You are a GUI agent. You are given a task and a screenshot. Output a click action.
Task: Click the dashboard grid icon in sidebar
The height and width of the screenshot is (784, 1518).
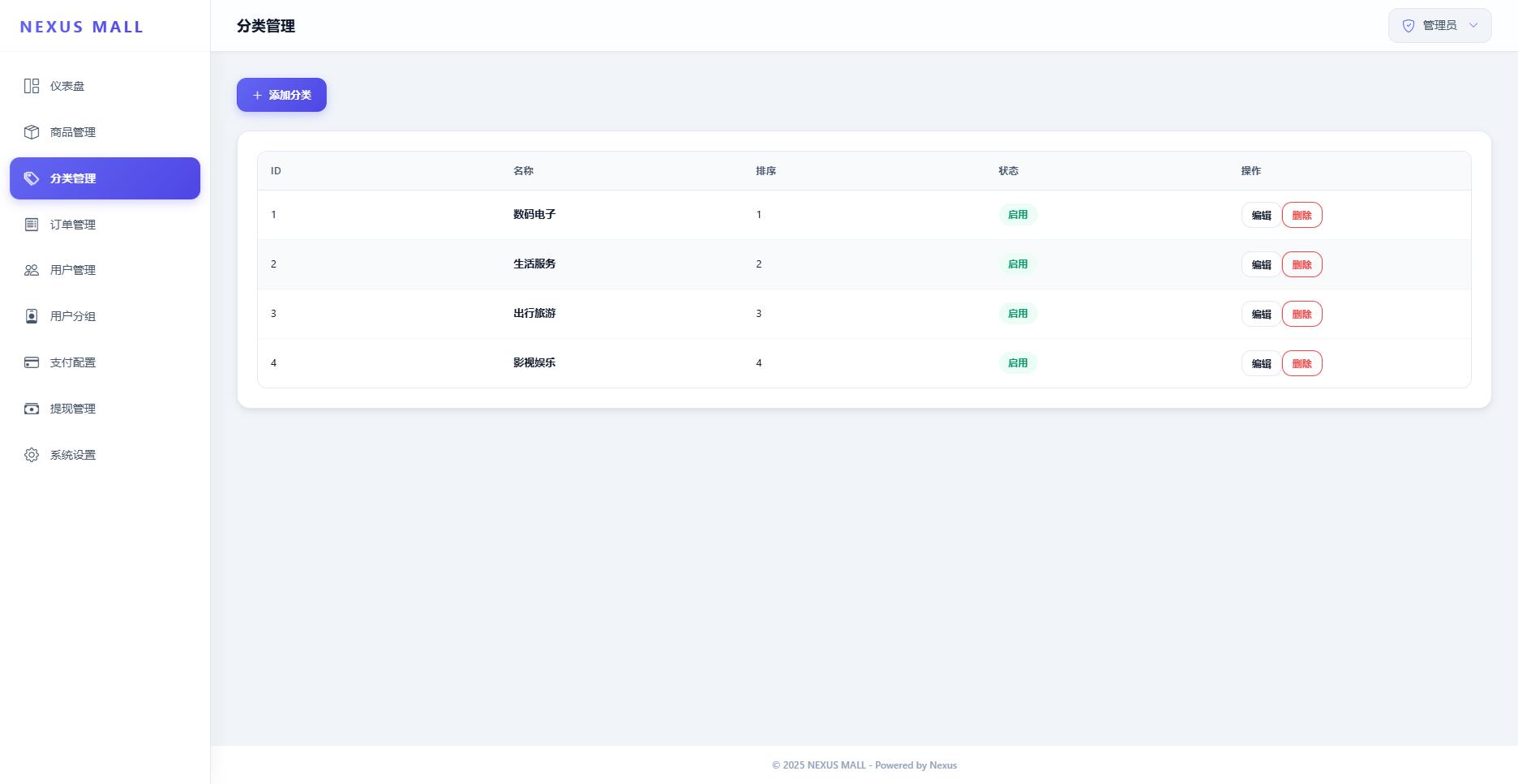click(x=32, y=86)
